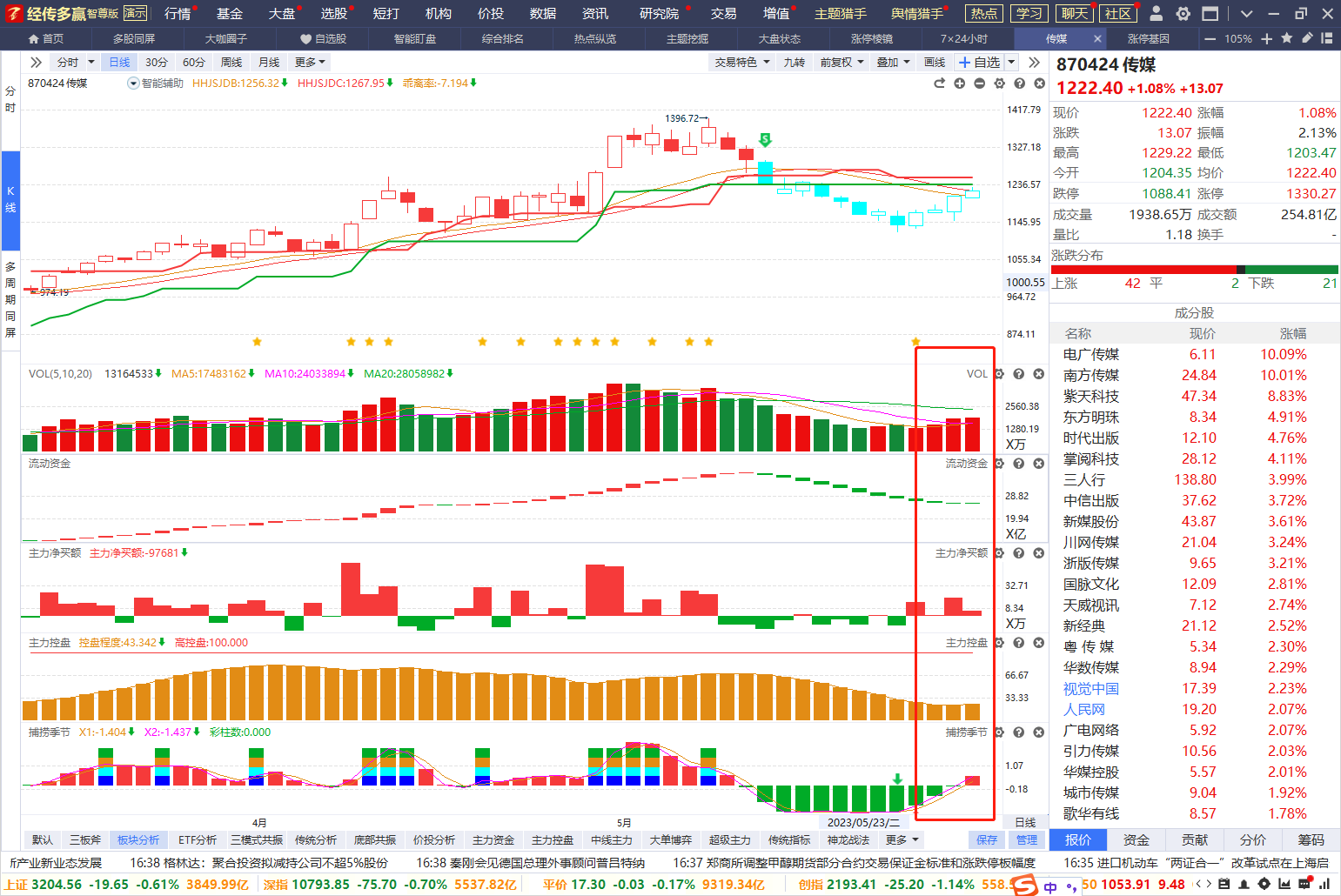The image size is (1341, 896).
Task: Toggle 智能辅助 smart assist option
Action: point(156,84)
